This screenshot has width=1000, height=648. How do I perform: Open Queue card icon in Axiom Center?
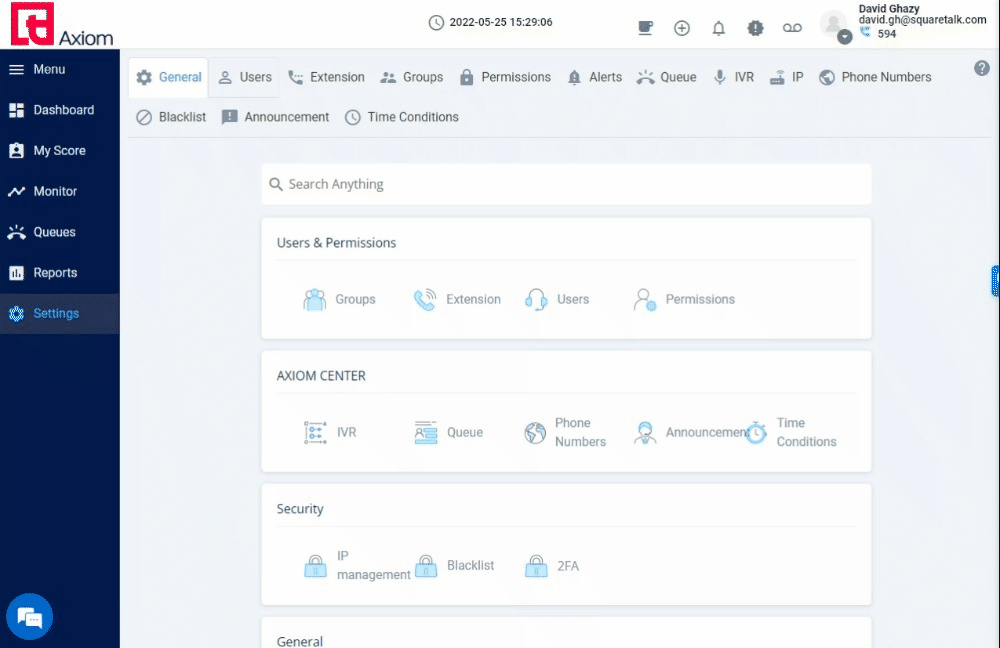click(x=425, y=432)
